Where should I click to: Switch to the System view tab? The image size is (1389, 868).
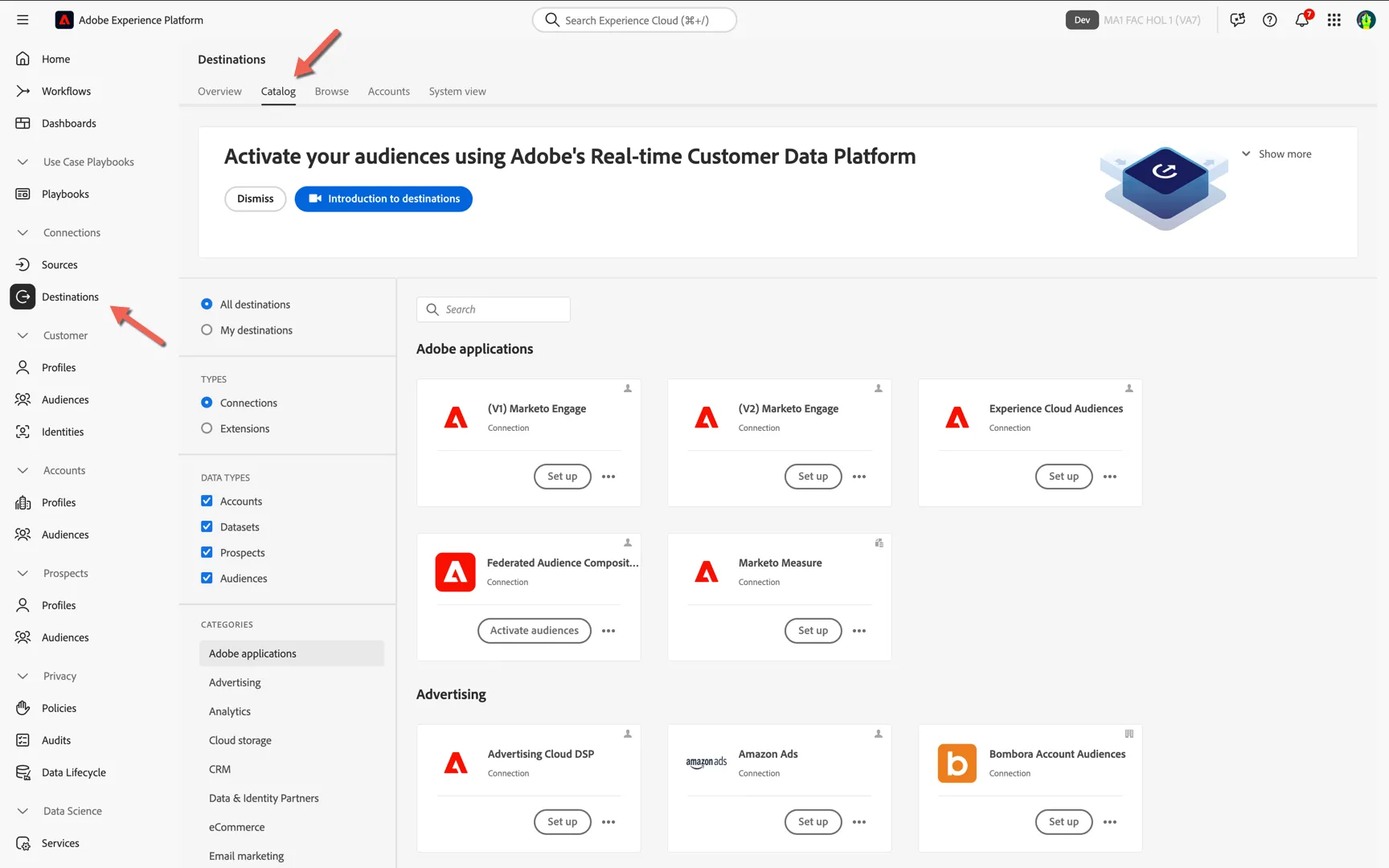click(x=457, y=92)
